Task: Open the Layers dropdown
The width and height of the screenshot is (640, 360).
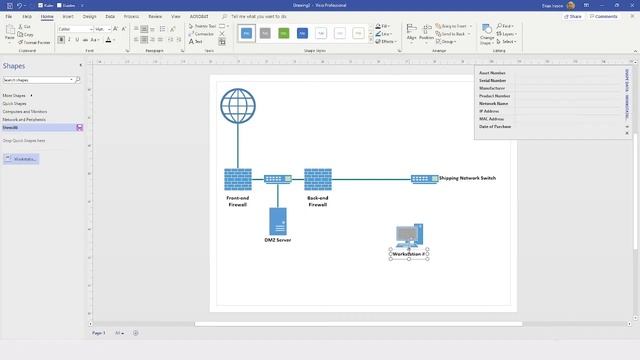Action: click(507, 34)
